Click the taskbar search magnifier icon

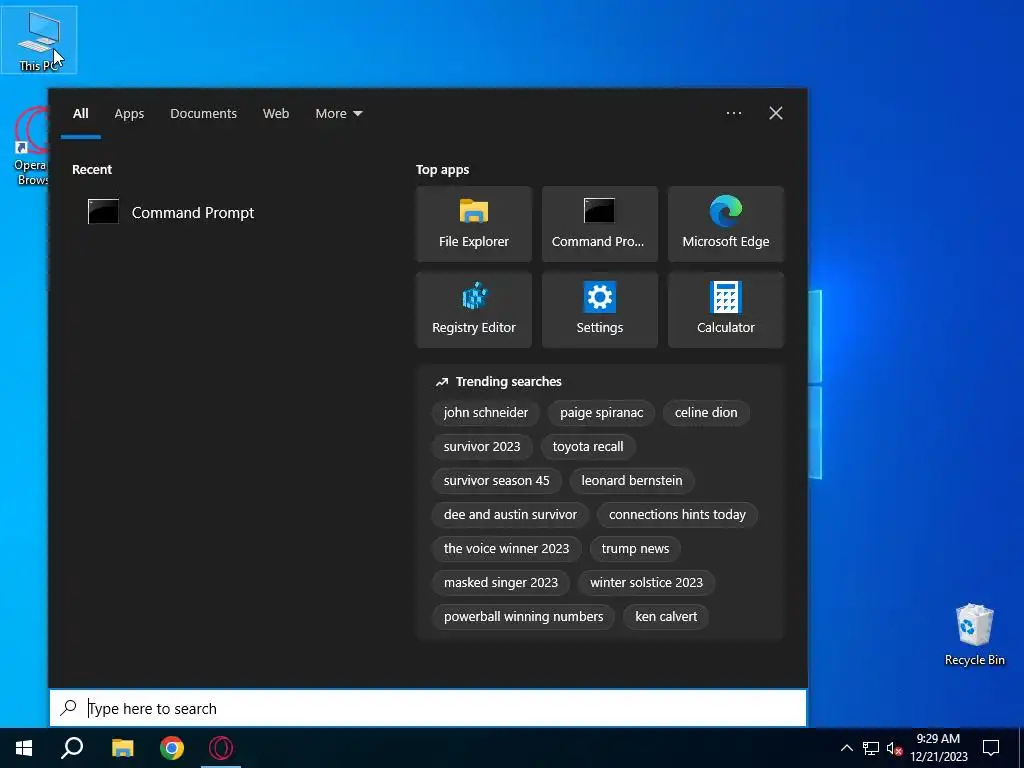72,748
